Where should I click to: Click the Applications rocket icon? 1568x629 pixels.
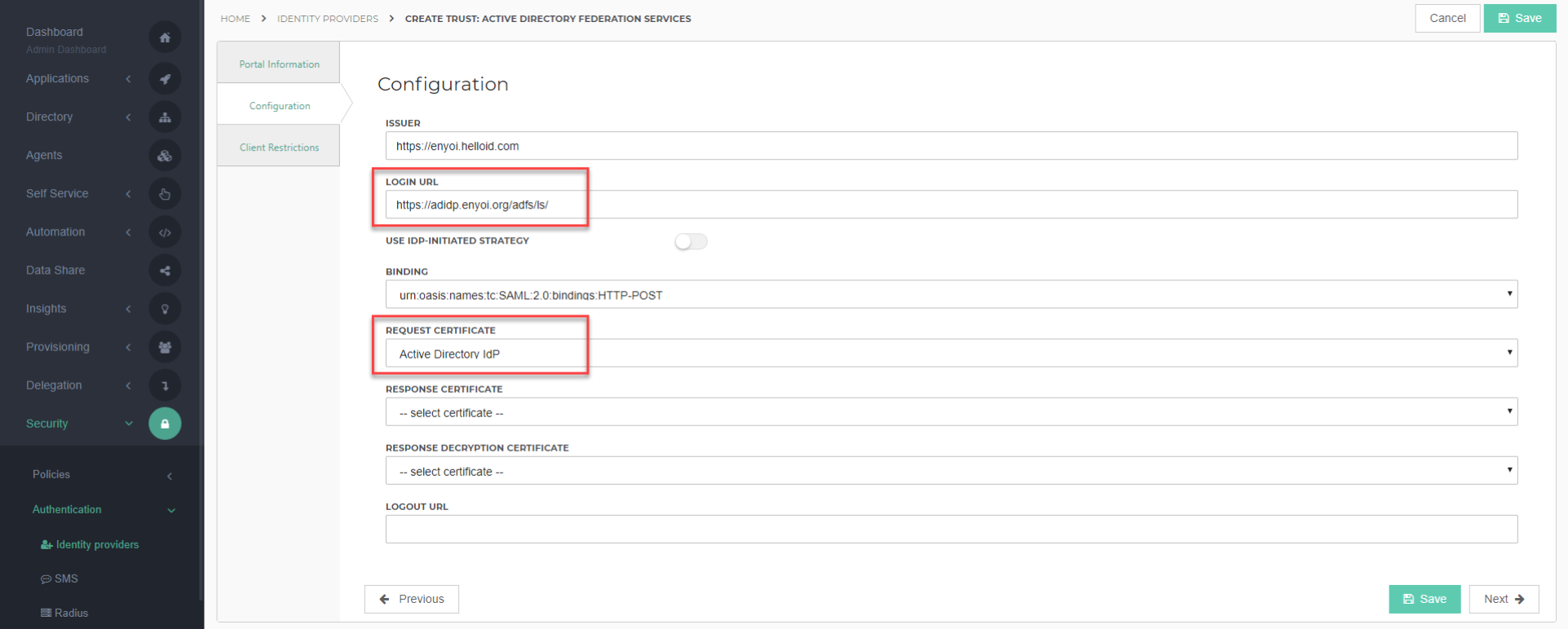[x=165, y=79]
